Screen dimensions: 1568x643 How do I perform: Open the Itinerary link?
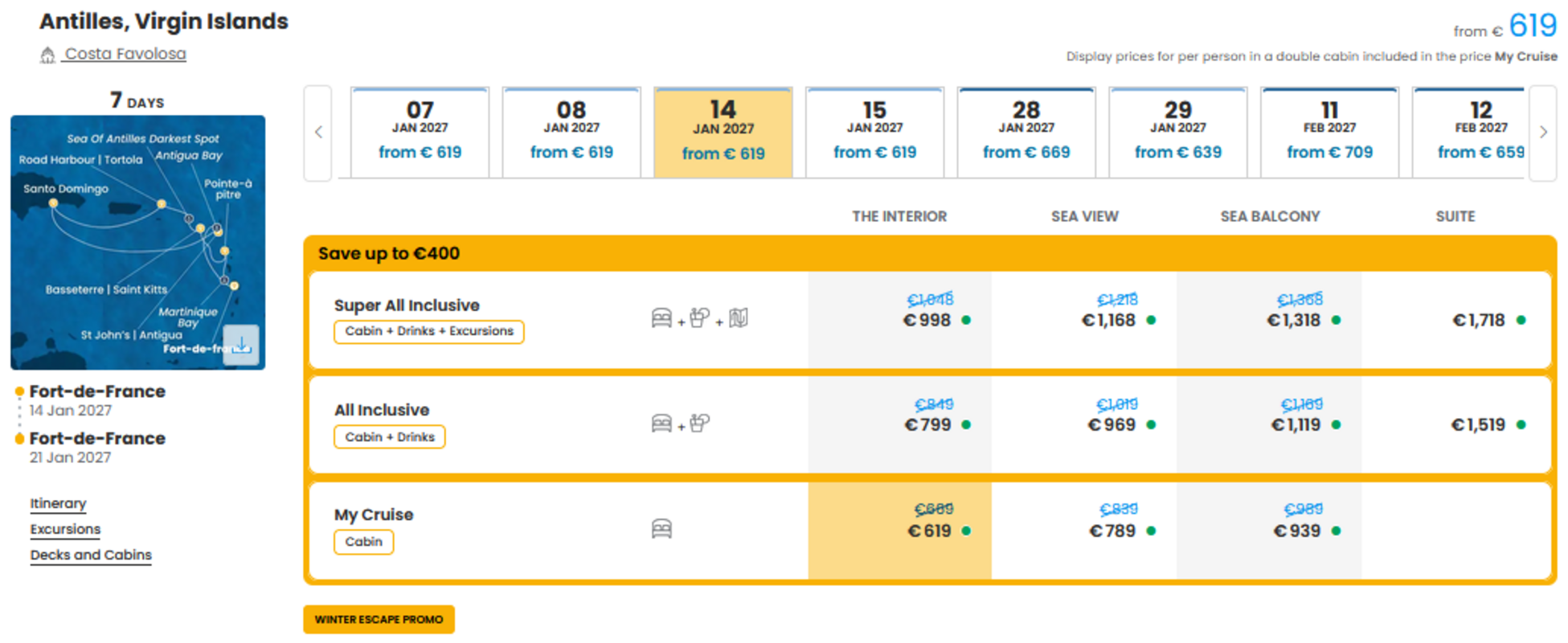point(58,503)
